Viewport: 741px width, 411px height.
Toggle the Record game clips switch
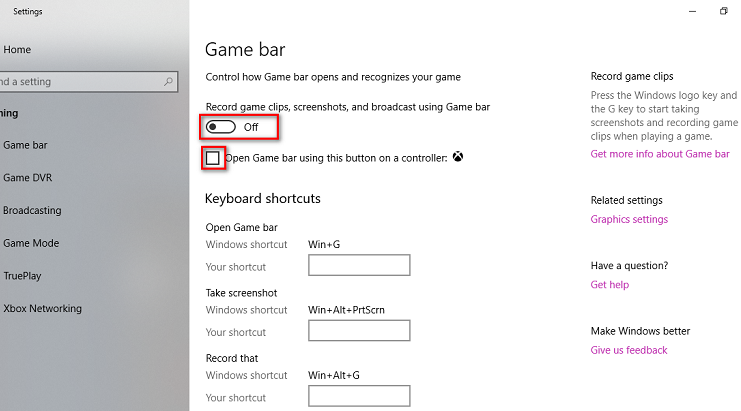[221, 127]
